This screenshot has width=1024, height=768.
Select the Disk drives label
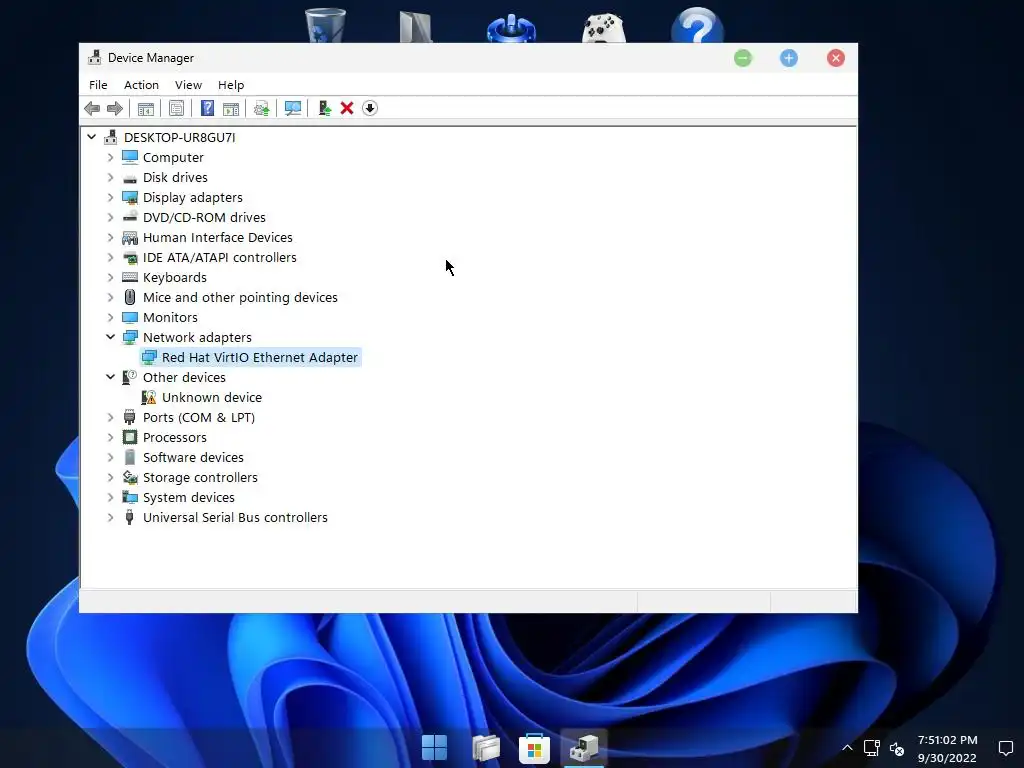(x=175, y=178)
